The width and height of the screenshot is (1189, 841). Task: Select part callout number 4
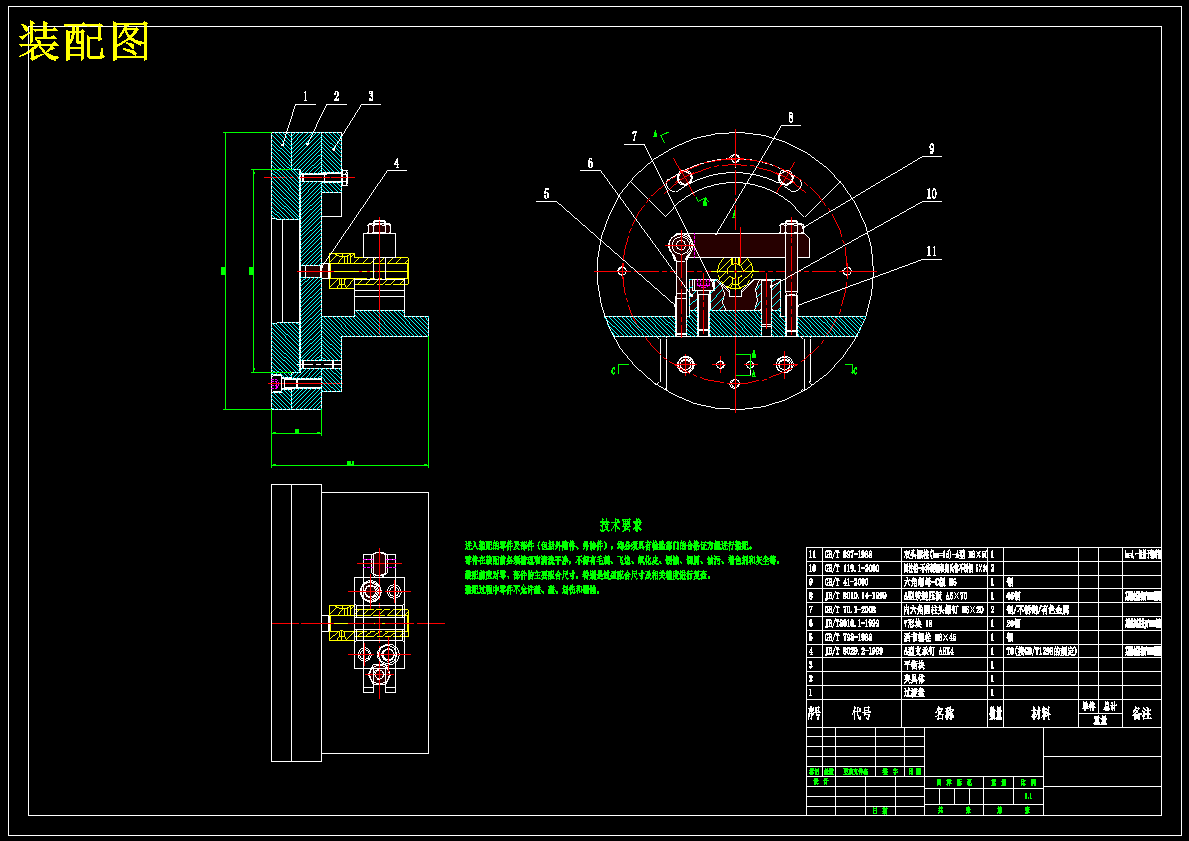(396, 163)
